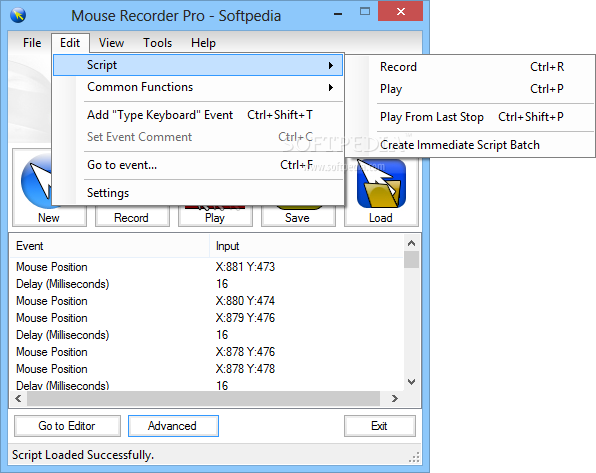The image size is (596, 473).
Task: Click the Exit button
Action: (x=380, y=426)
